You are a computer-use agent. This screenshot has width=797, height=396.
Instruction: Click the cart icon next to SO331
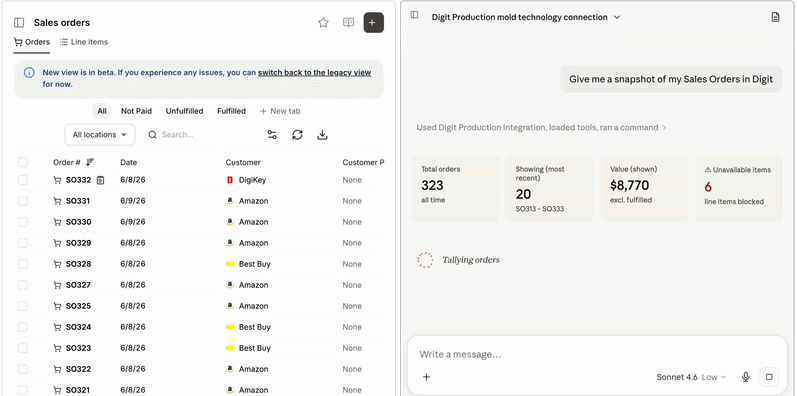(57, 201)
